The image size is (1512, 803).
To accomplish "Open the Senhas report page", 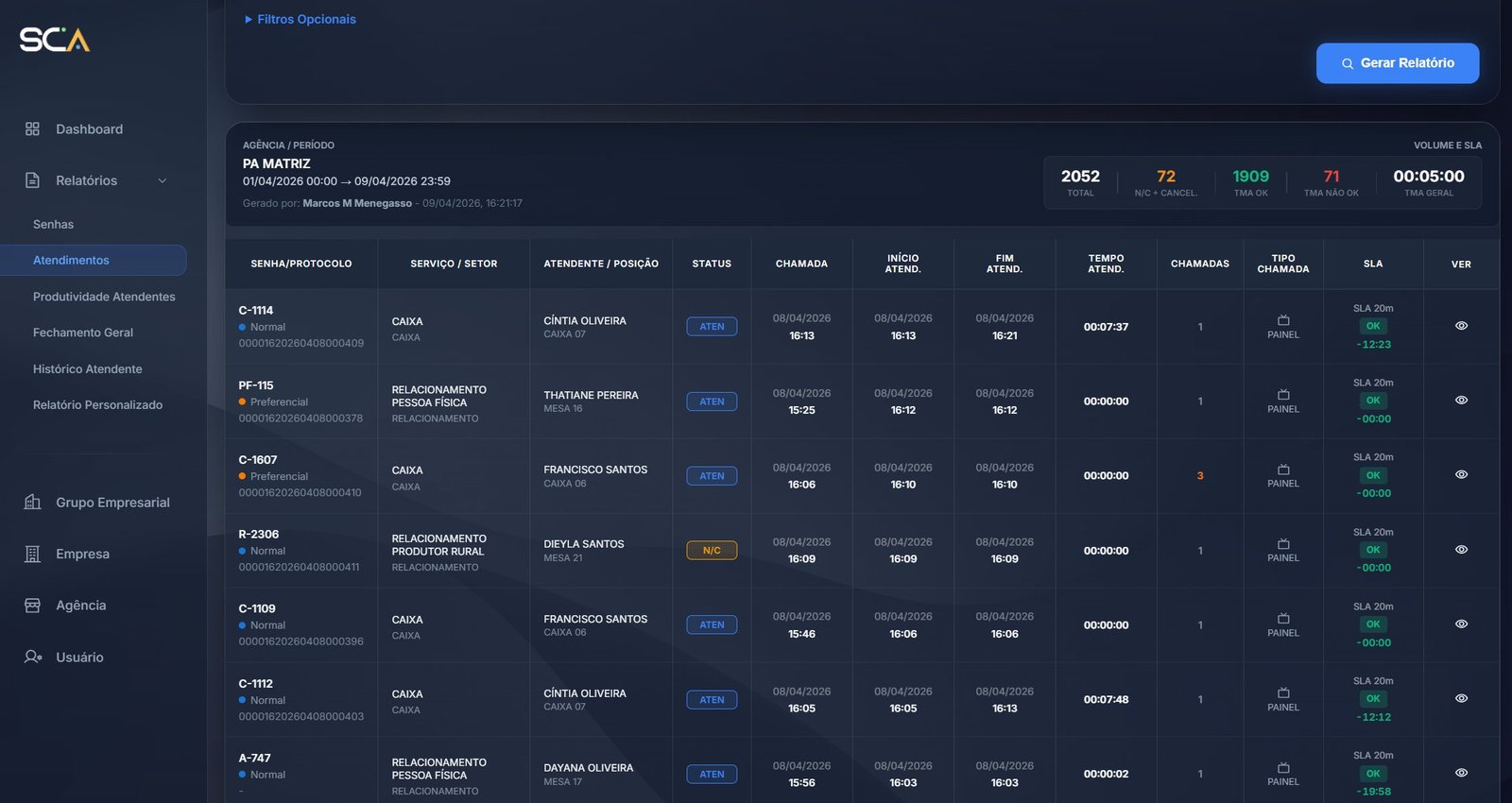I will tap(53, 224).
